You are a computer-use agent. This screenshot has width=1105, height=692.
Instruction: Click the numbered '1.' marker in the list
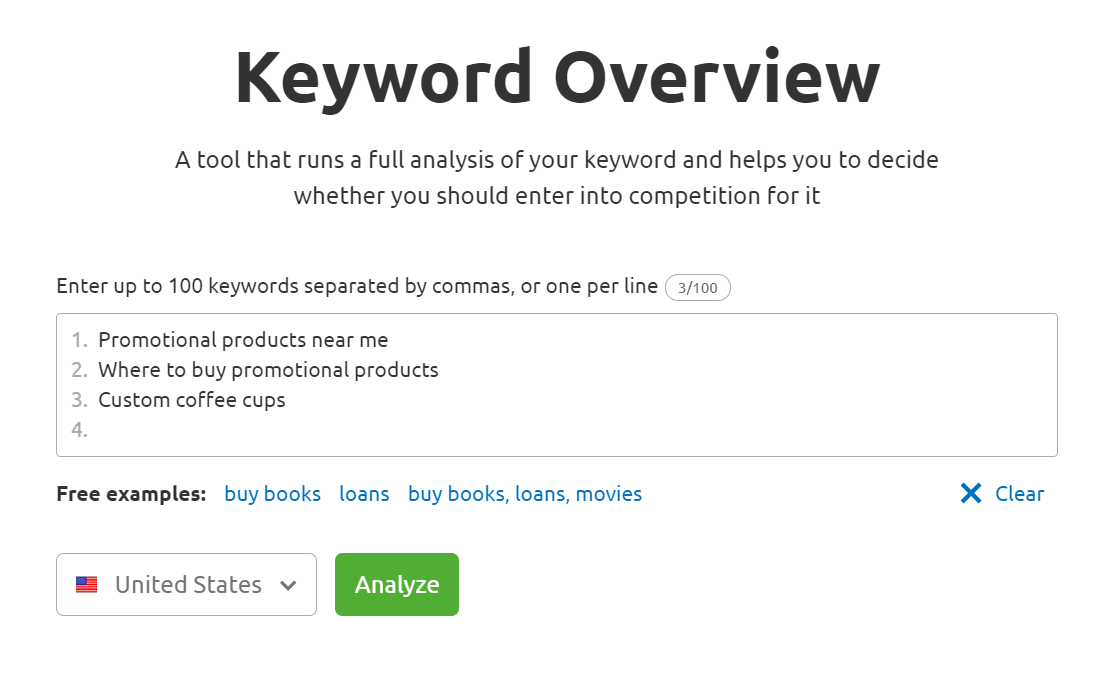[79, 339]
